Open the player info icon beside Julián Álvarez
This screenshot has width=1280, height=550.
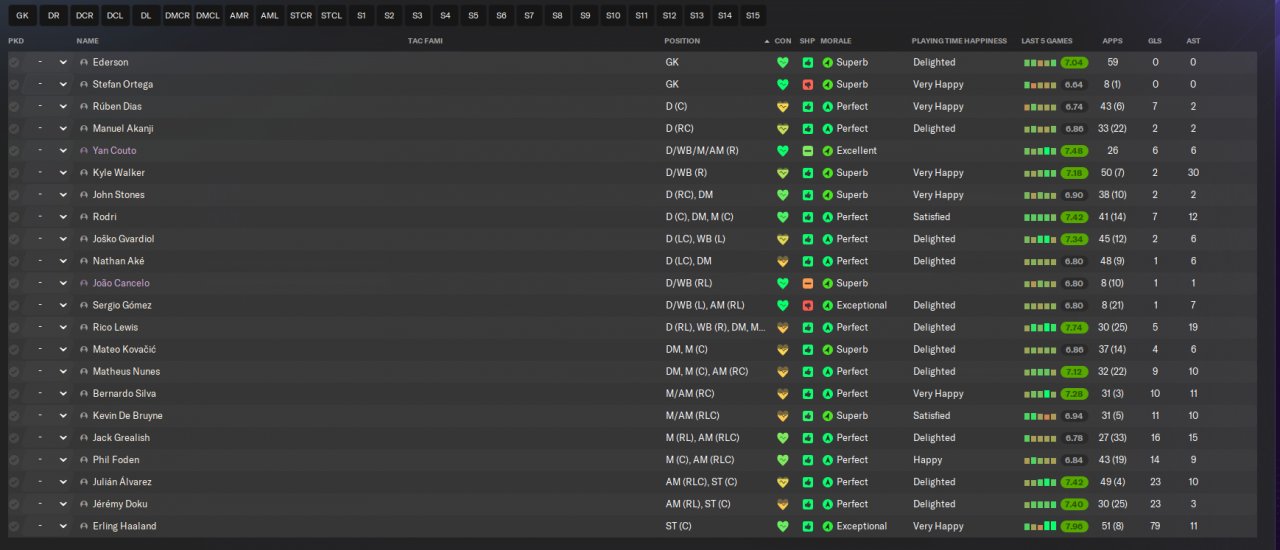point(84,482)
